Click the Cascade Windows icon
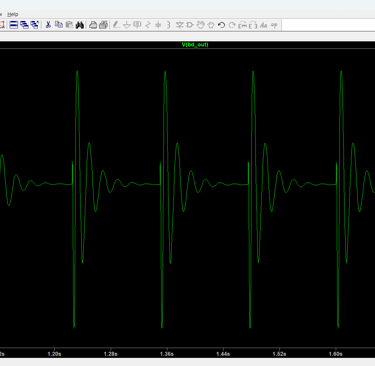 pos(24,25)
